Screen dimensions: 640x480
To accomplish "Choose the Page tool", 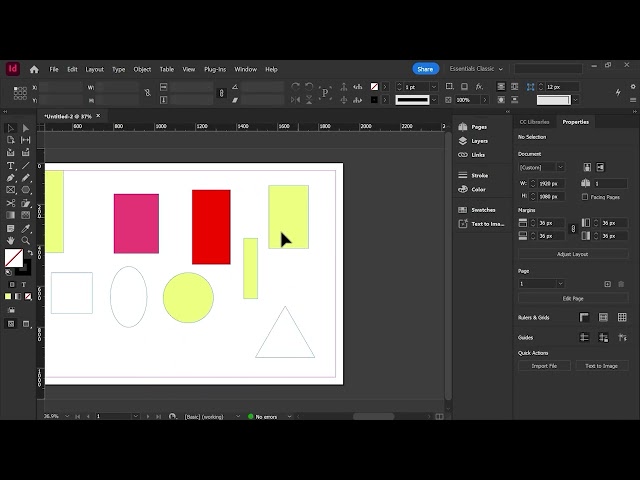I will (x=11, y=140).
